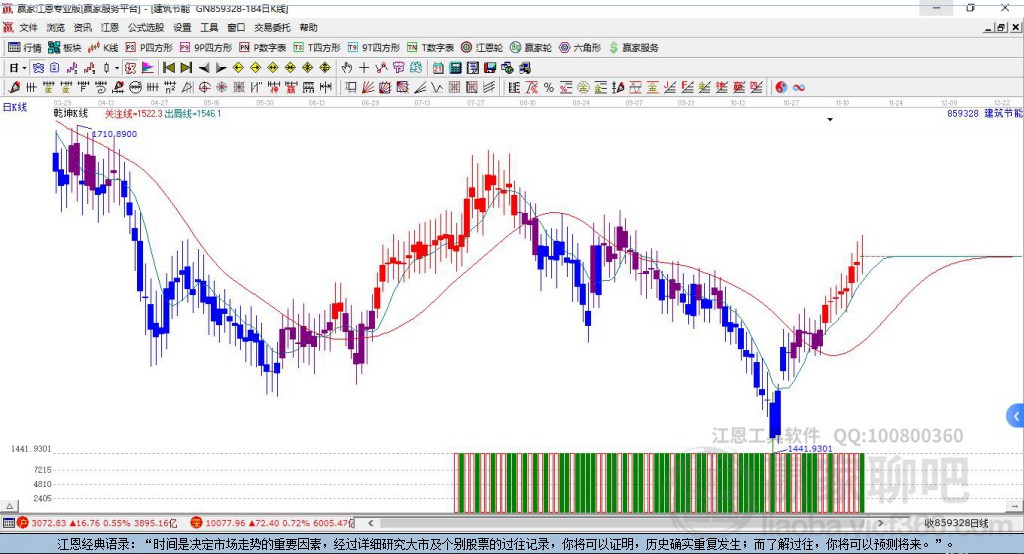Step chart left with black arrow
Viewport: 1024px width, 554px height.
204,67
